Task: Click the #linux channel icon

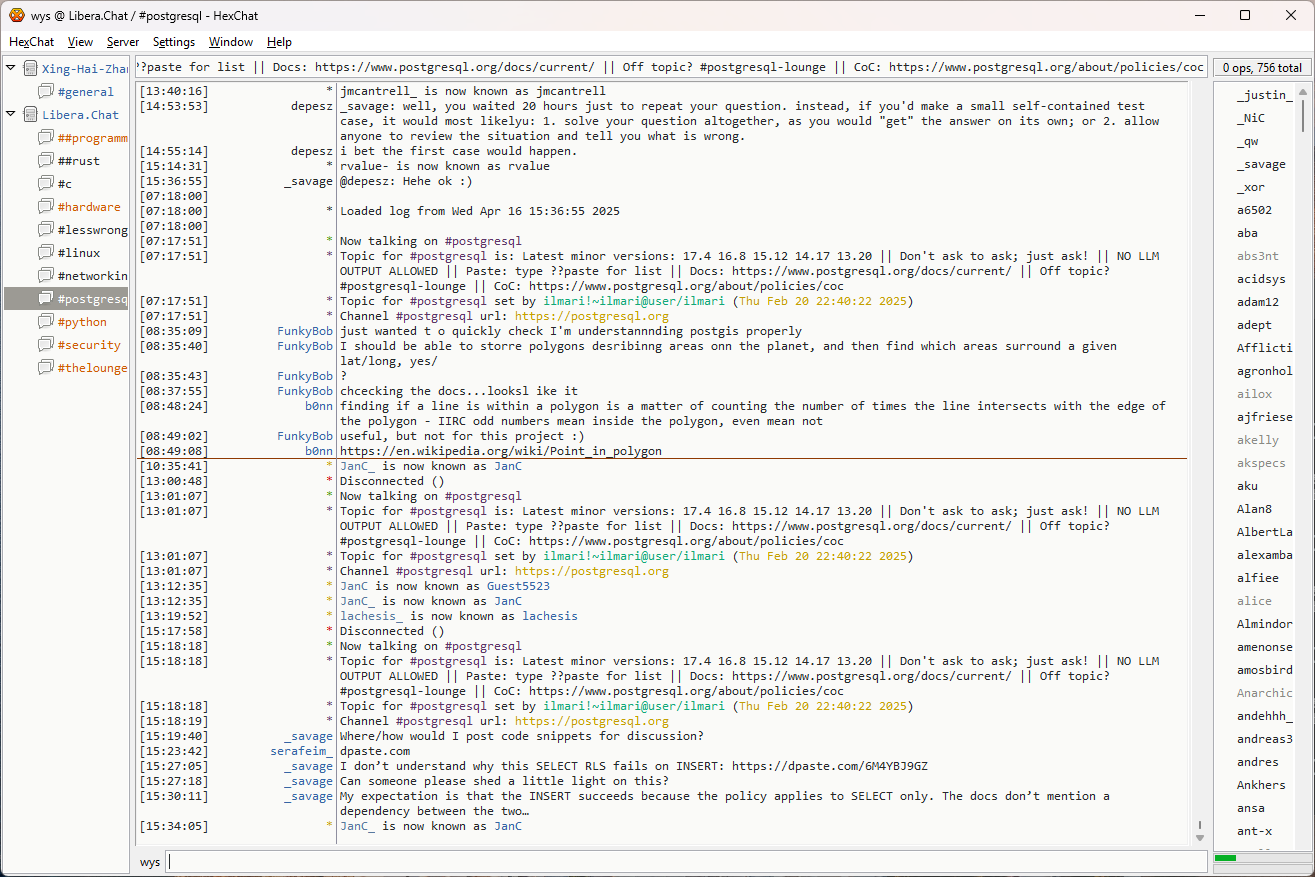Action: pyautogui.click(x=46, y=253)
